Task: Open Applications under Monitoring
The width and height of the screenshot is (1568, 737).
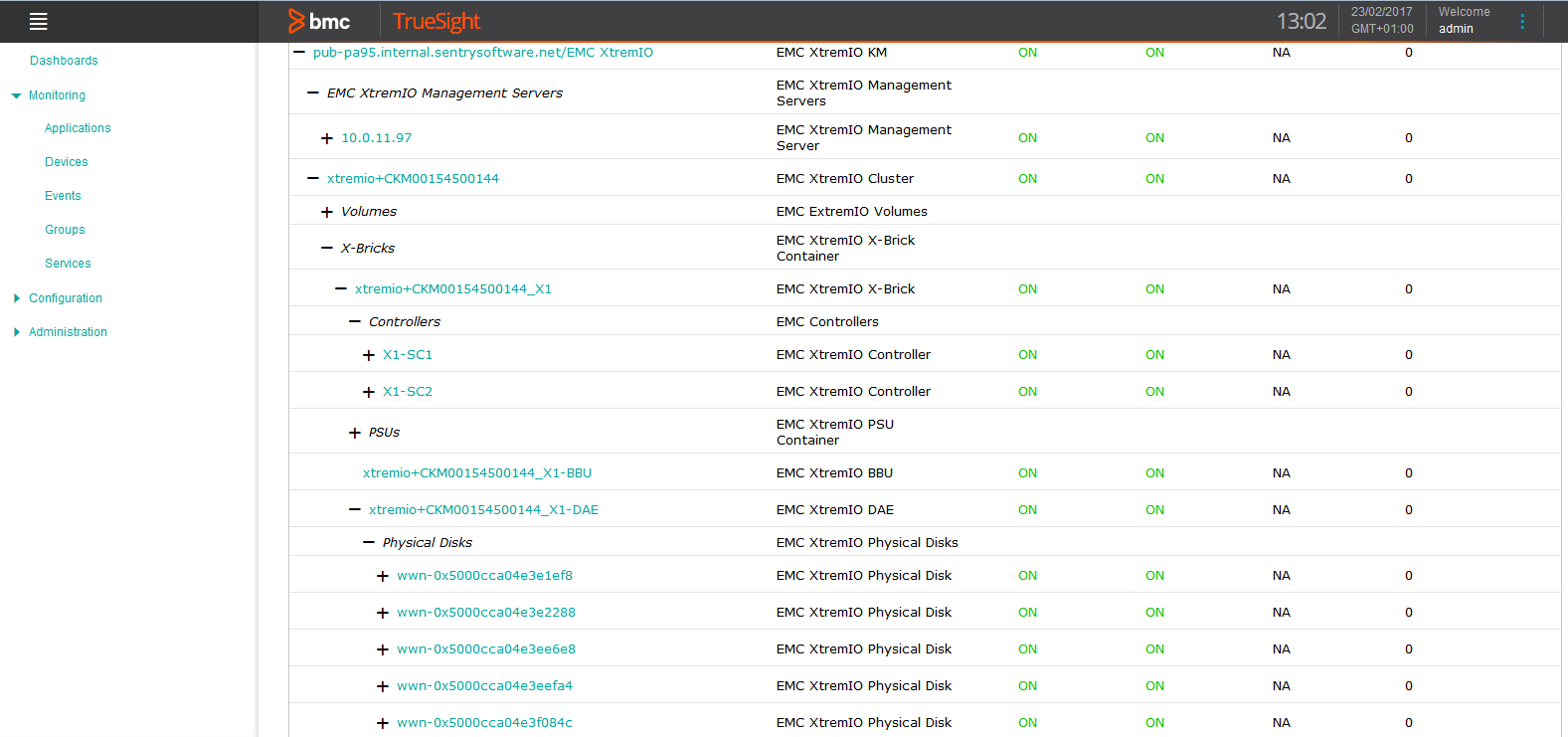Action: 78,128
